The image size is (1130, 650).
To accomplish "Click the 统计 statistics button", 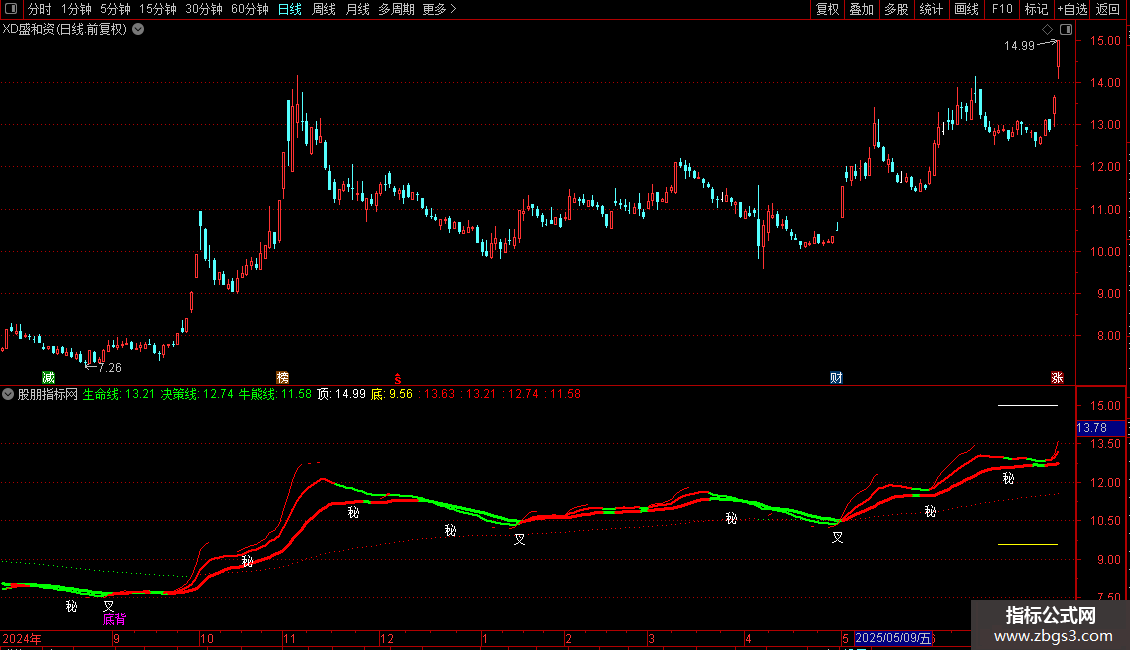I will tap(930, 9).
